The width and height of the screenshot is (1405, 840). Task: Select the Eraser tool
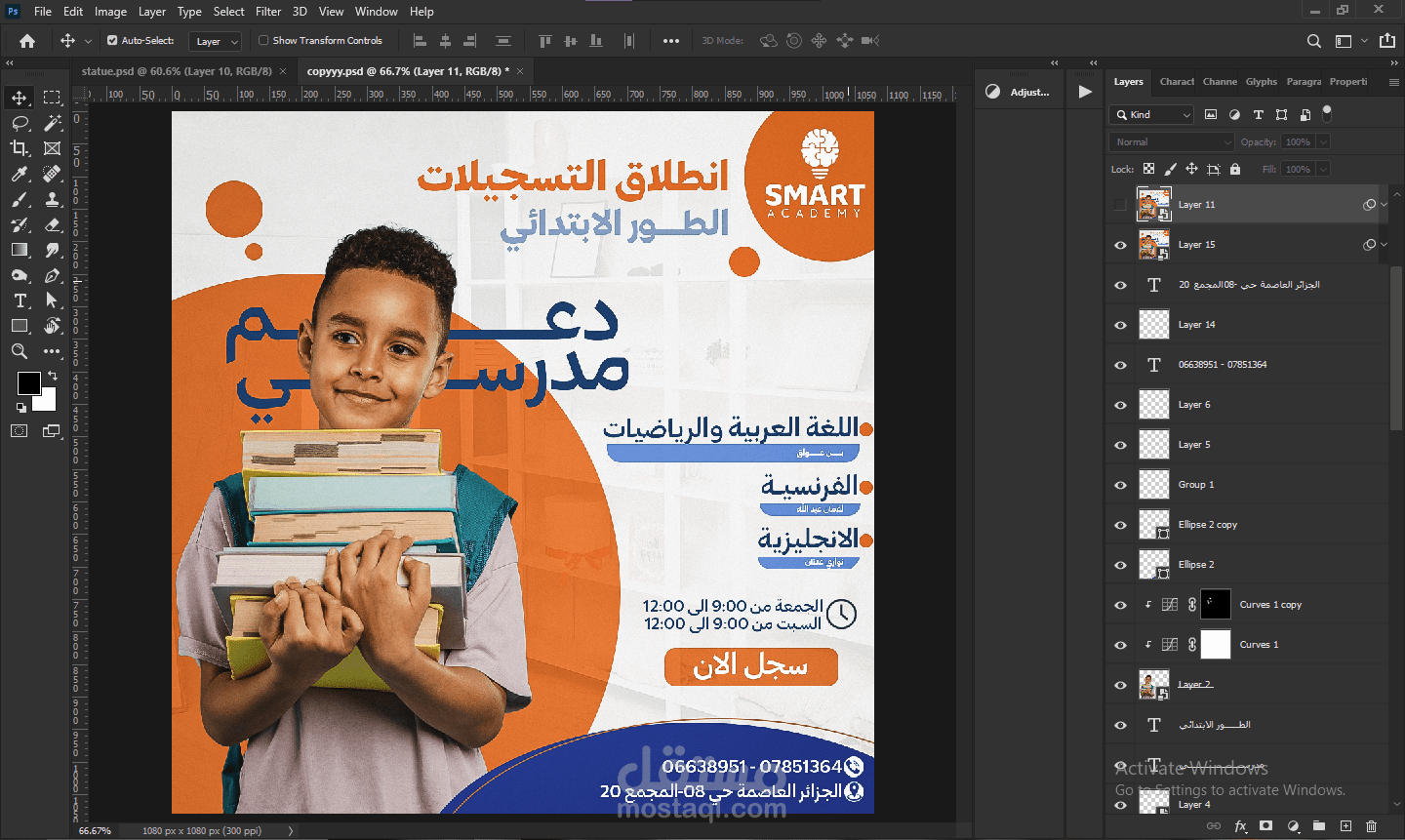pos(52,224)
